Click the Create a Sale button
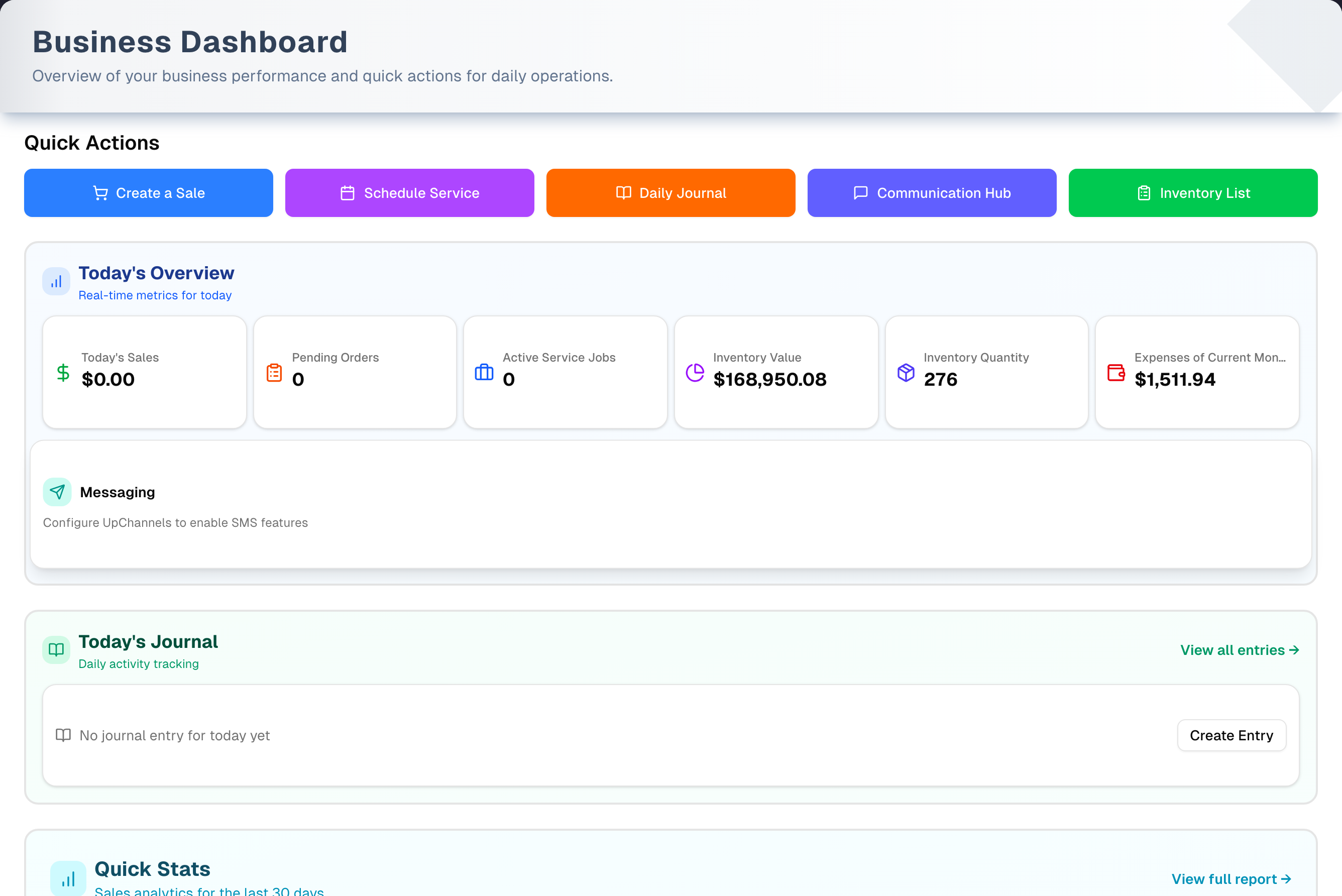This screenshot has height=896, width=1342. coord(149,192)
